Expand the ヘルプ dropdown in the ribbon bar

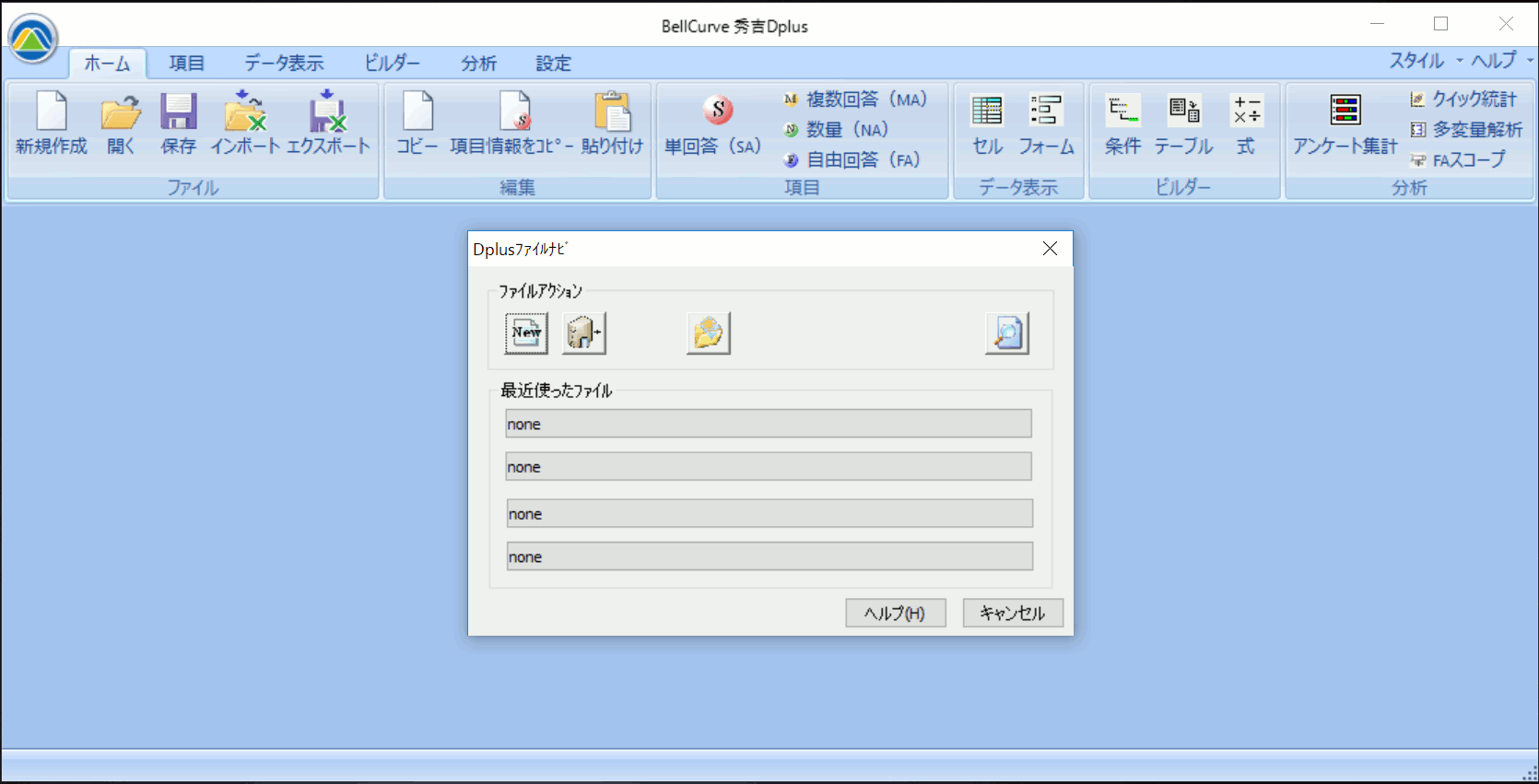[1501, 61]
